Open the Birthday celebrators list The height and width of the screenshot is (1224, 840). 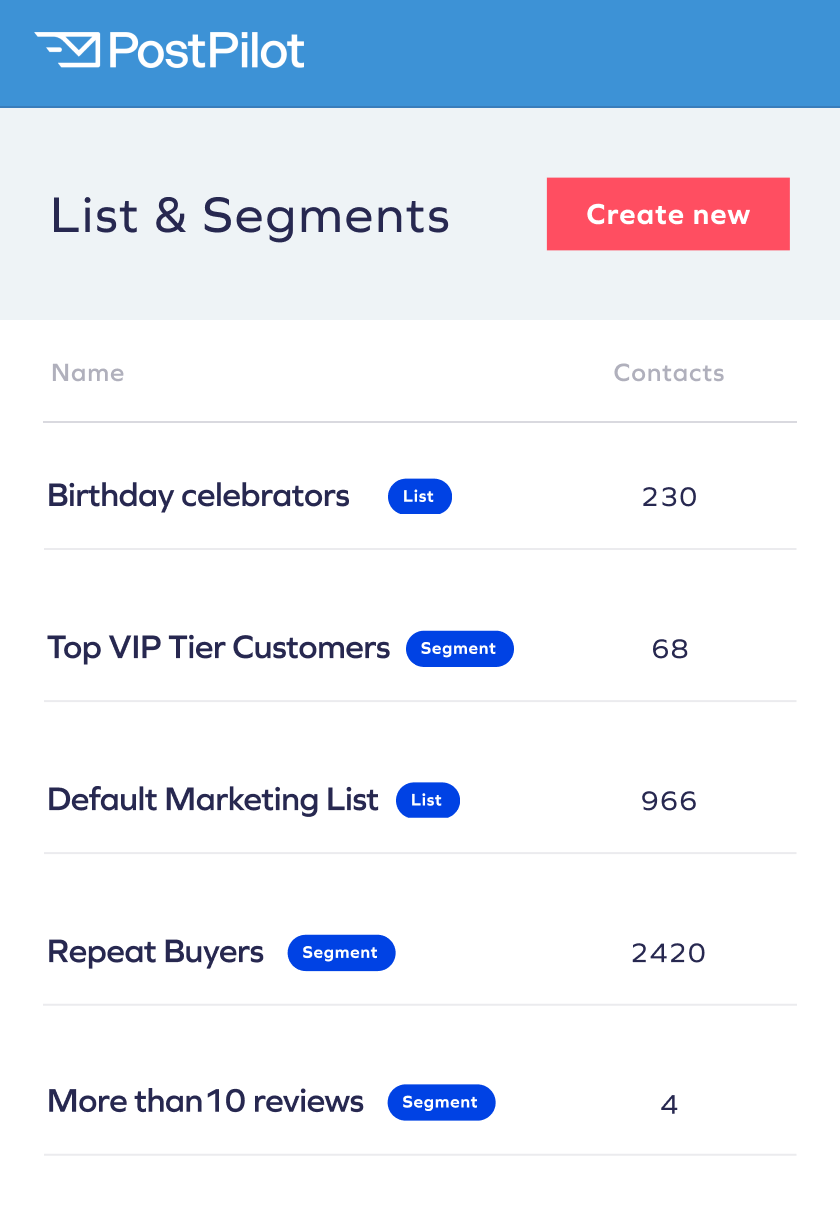(x=198, y=496)
